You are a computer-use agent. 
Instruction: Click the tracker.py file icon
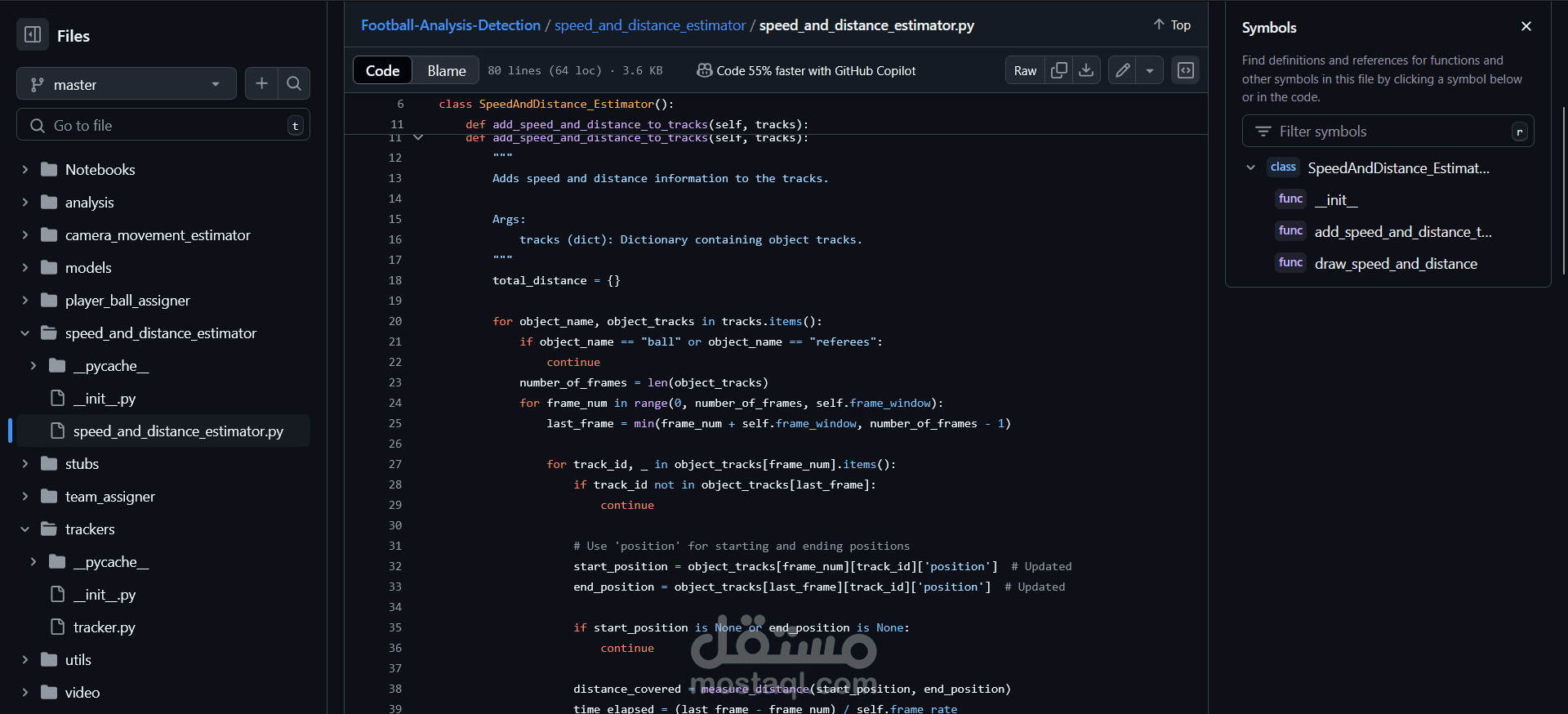click(57, 627)
